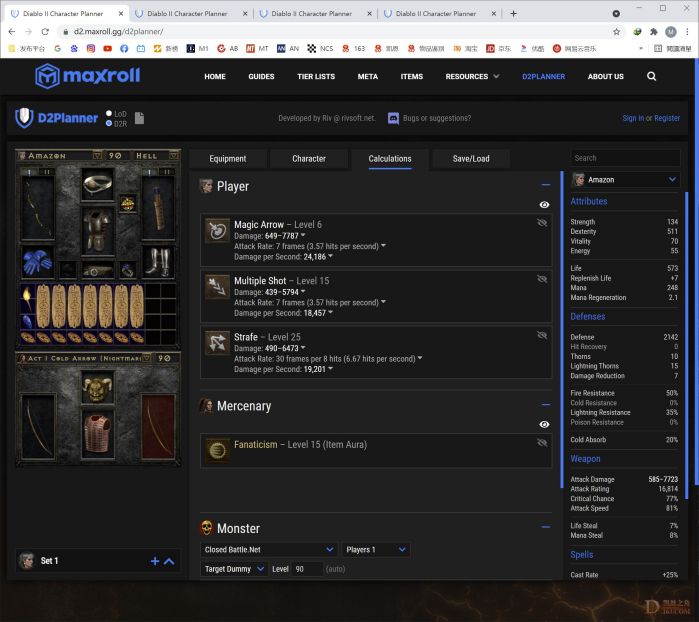The width and height of the screenshot is (699, 622).
Task: Switch to the Character tab
Action: [309, 159]
